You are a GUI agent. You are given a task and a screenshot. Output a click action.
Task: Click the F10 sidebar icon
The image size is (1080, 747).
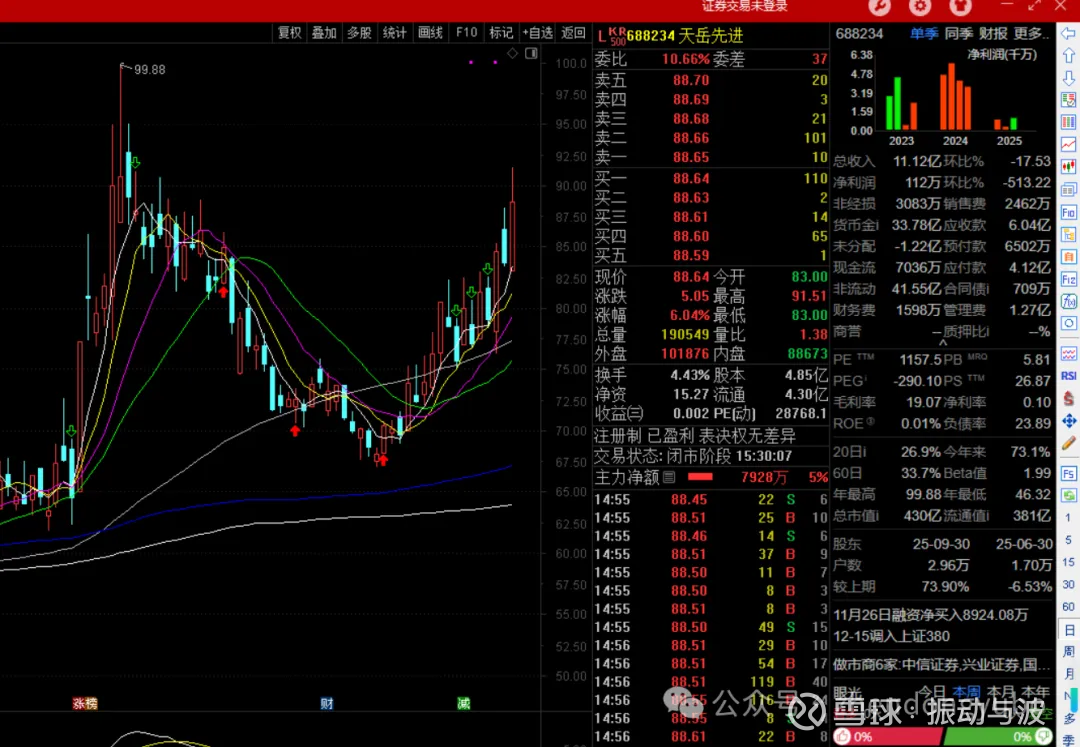click(1069, 212)
